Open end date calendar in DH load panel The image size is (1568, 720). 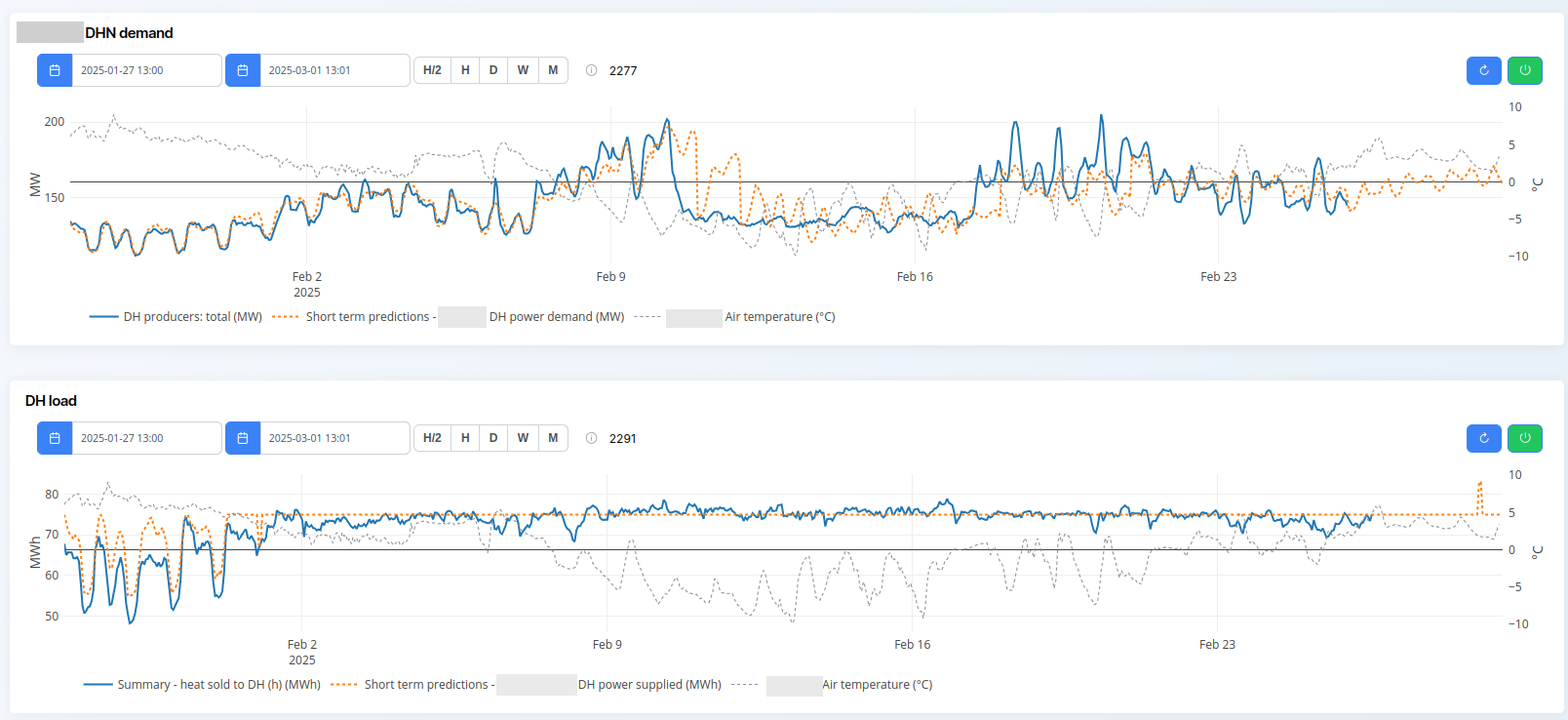(x=243, y=438)
